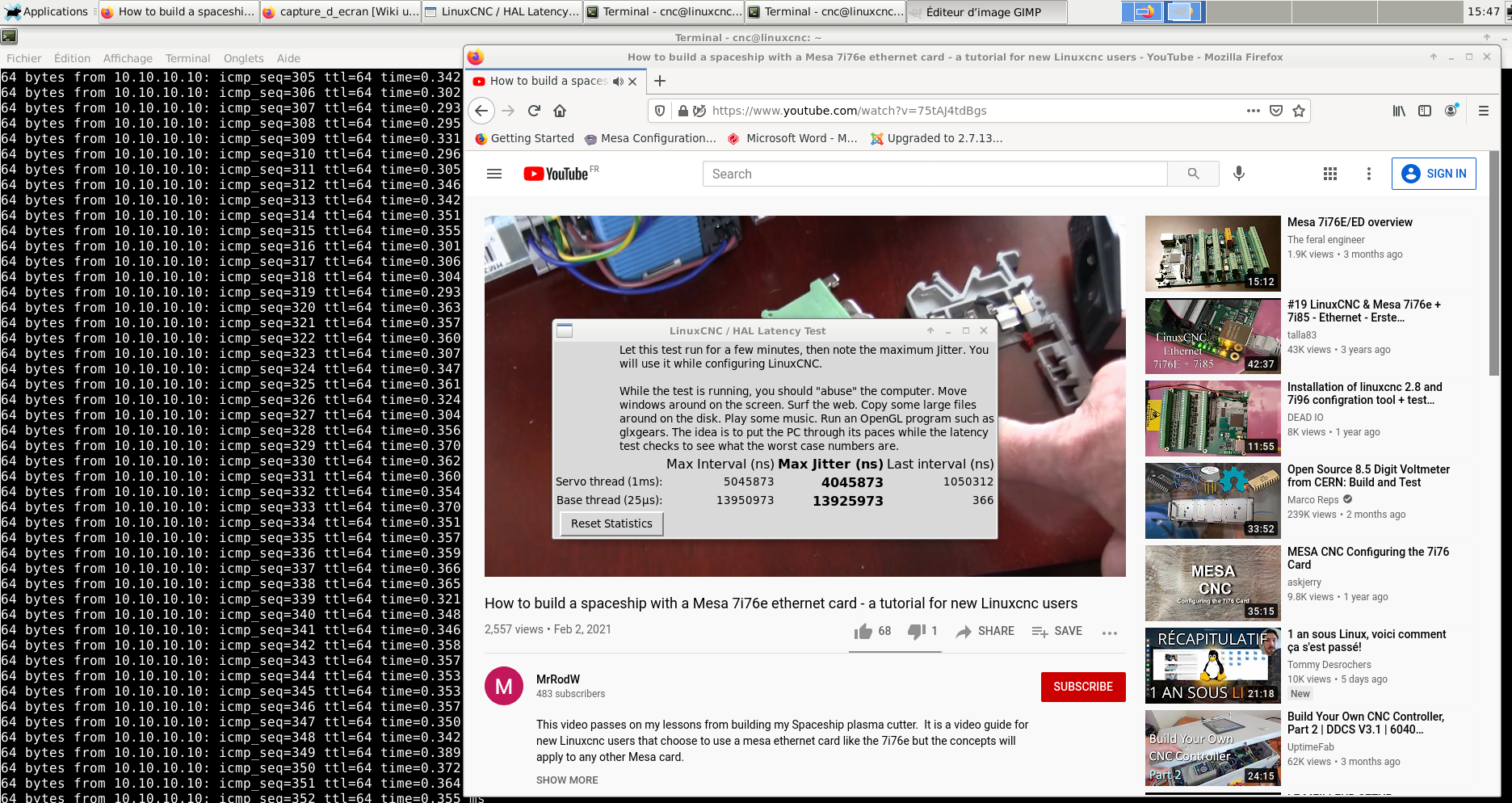Screen dimensions: 1512x803
Task: Reload the YouTube page
Action: click(534, 111)
